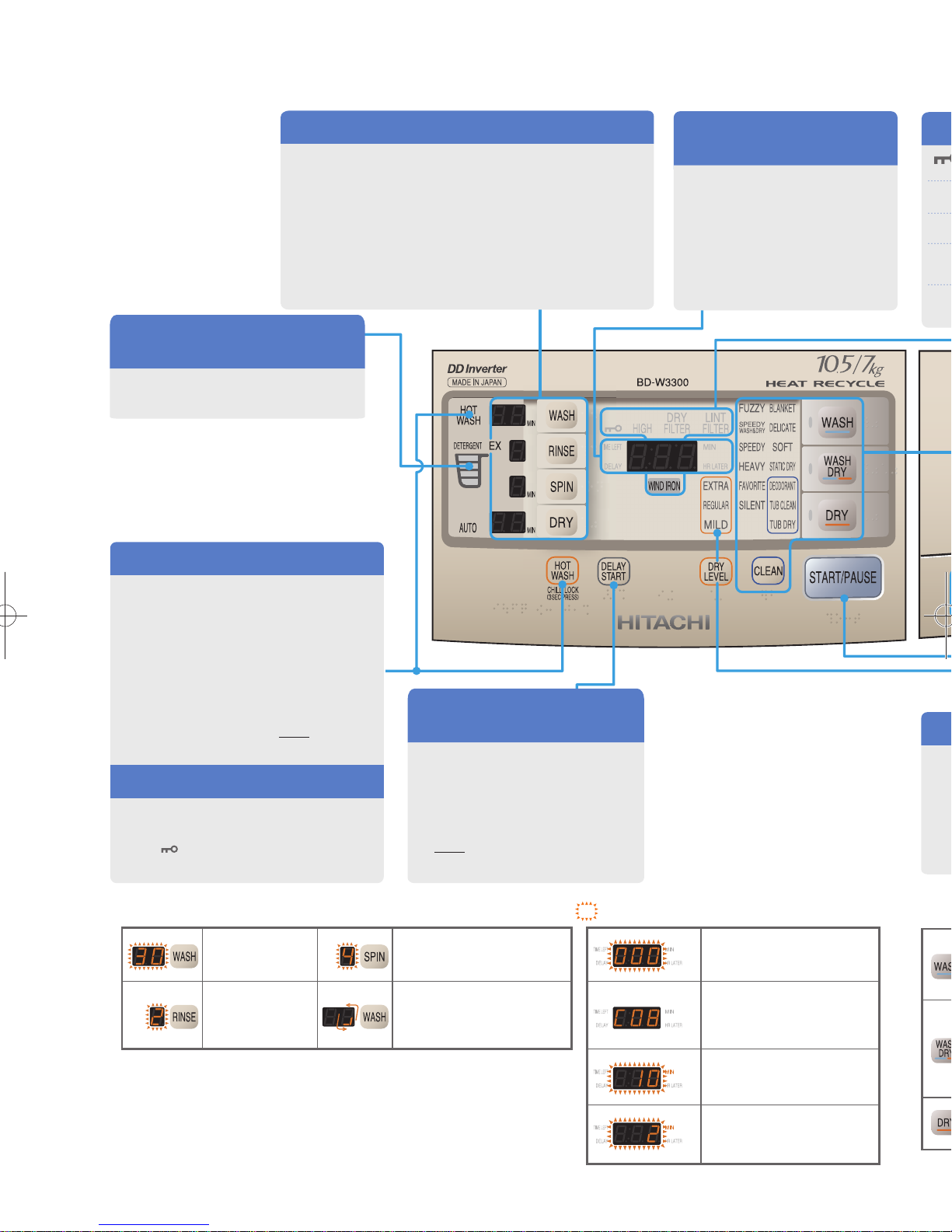The image size is (952, 1232).
Task: Click the dry minutes display beside DRY
Action: (508, 522)
